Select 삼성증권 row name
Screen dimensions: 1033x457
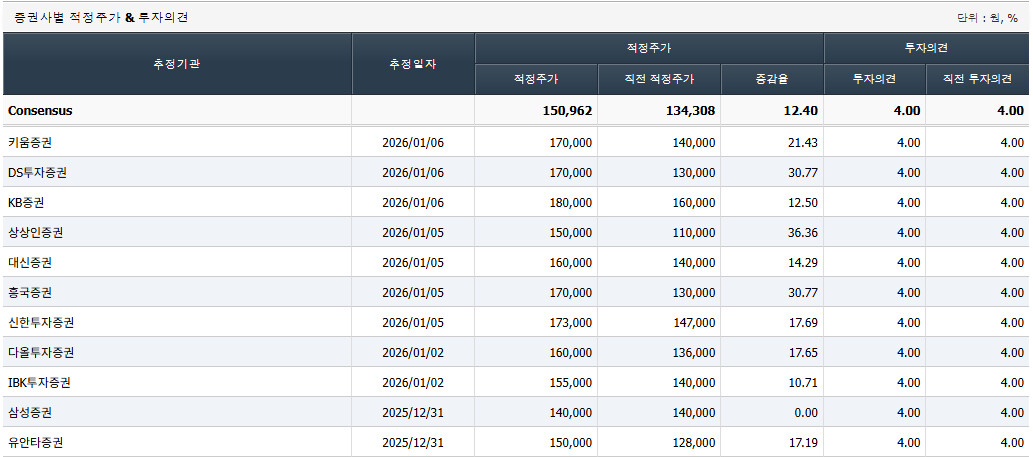(30, 413)
